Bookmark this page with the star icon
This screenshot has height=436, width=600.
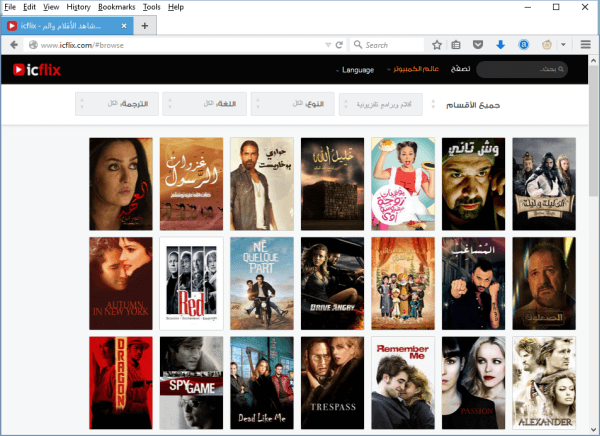click(437, 45)
